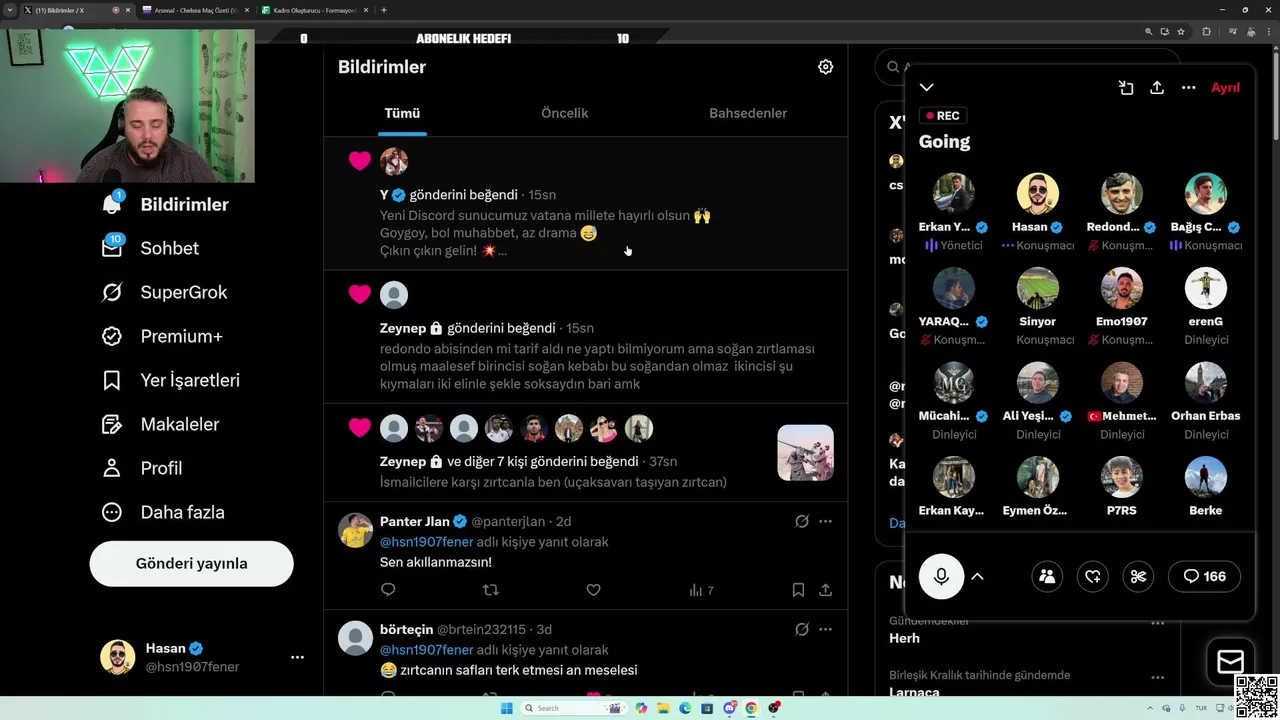Open File Explorer from taskbar

pyautogui.click(x=663, y=708)
